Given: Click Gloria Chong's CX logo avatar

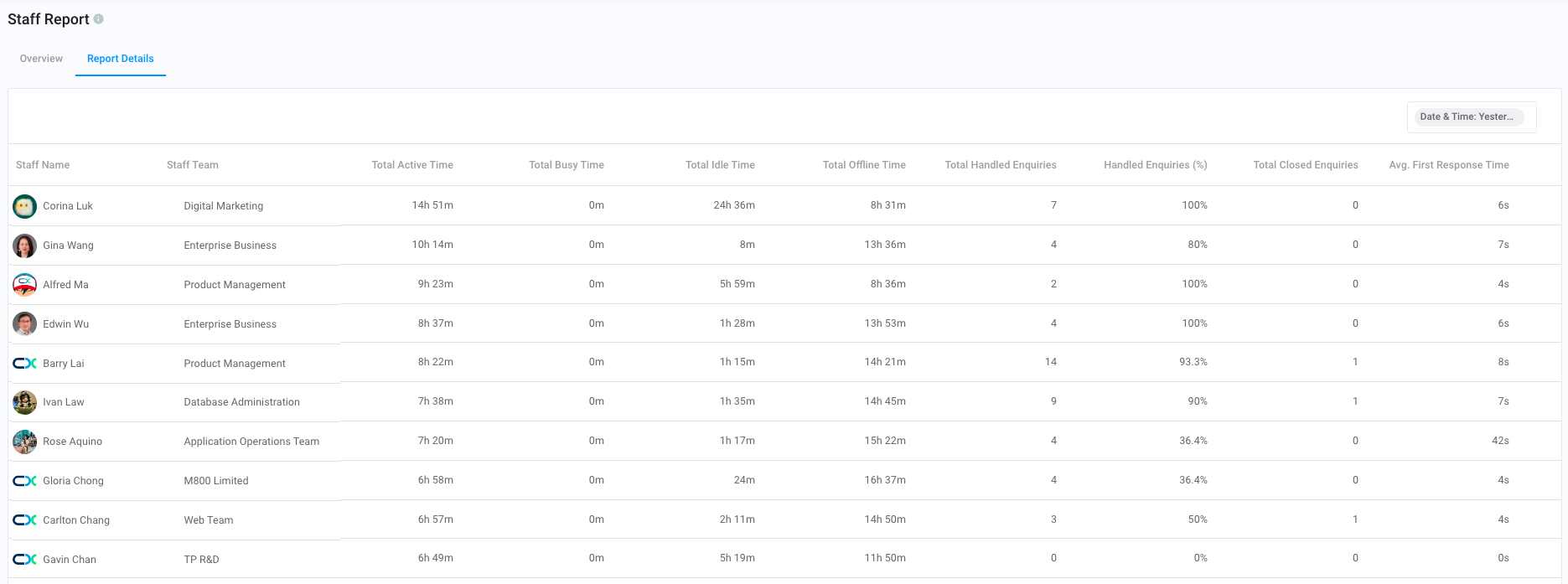Looking at the screenshot, I should [x=24, y=481].
